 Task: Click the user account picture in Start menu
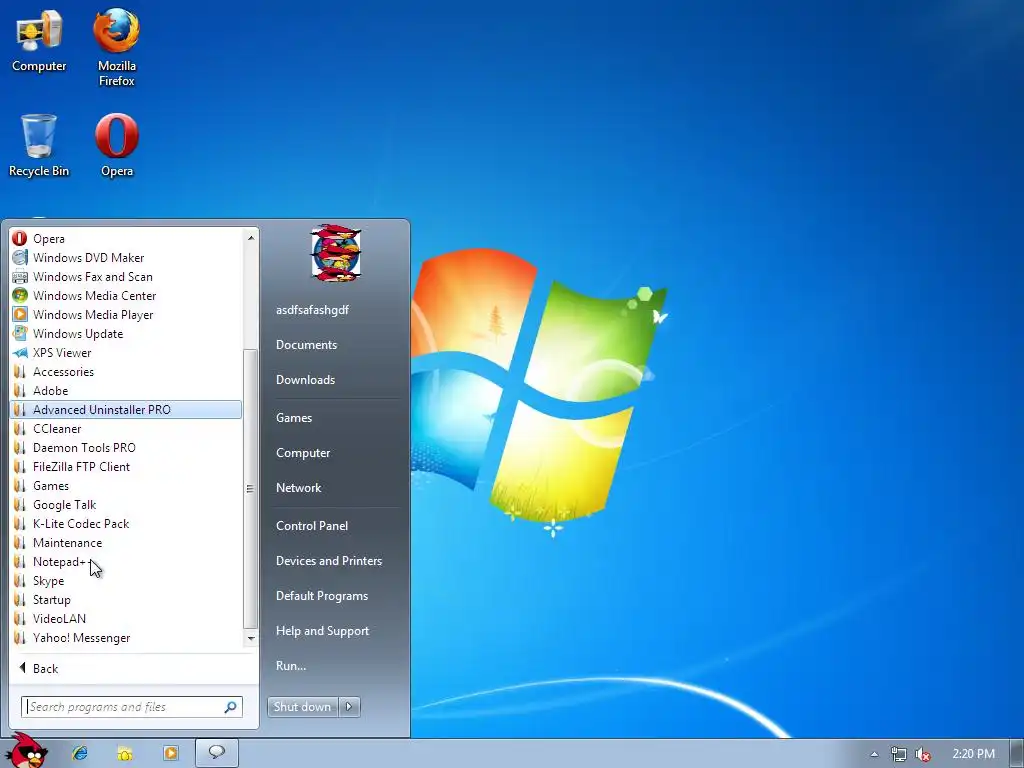click(336, 253)
